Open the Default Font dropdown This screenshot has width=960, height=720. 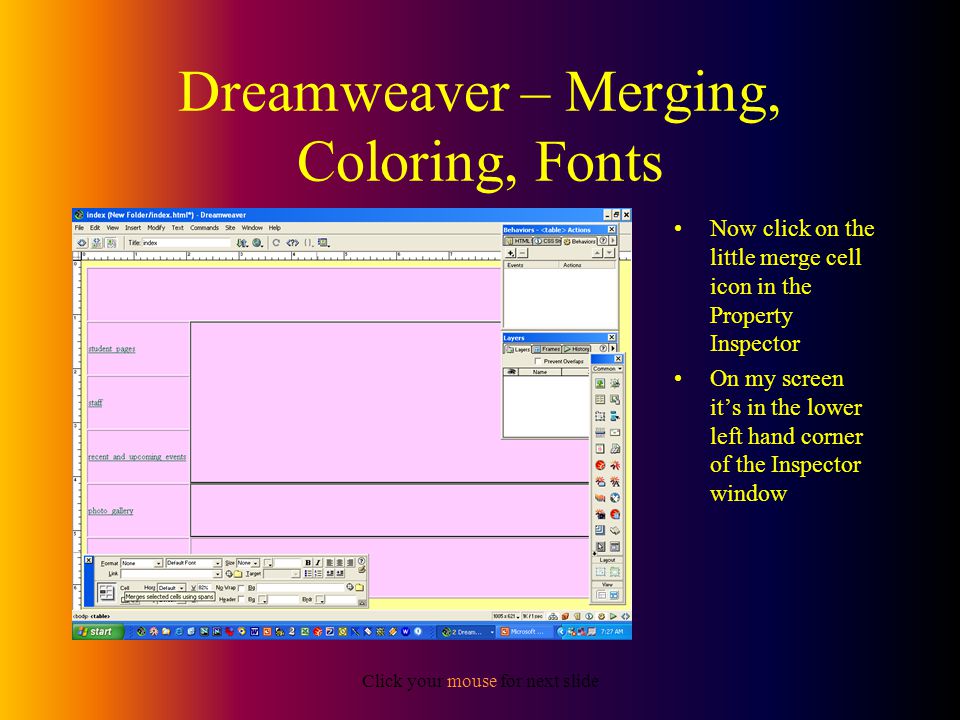[194, 563]
